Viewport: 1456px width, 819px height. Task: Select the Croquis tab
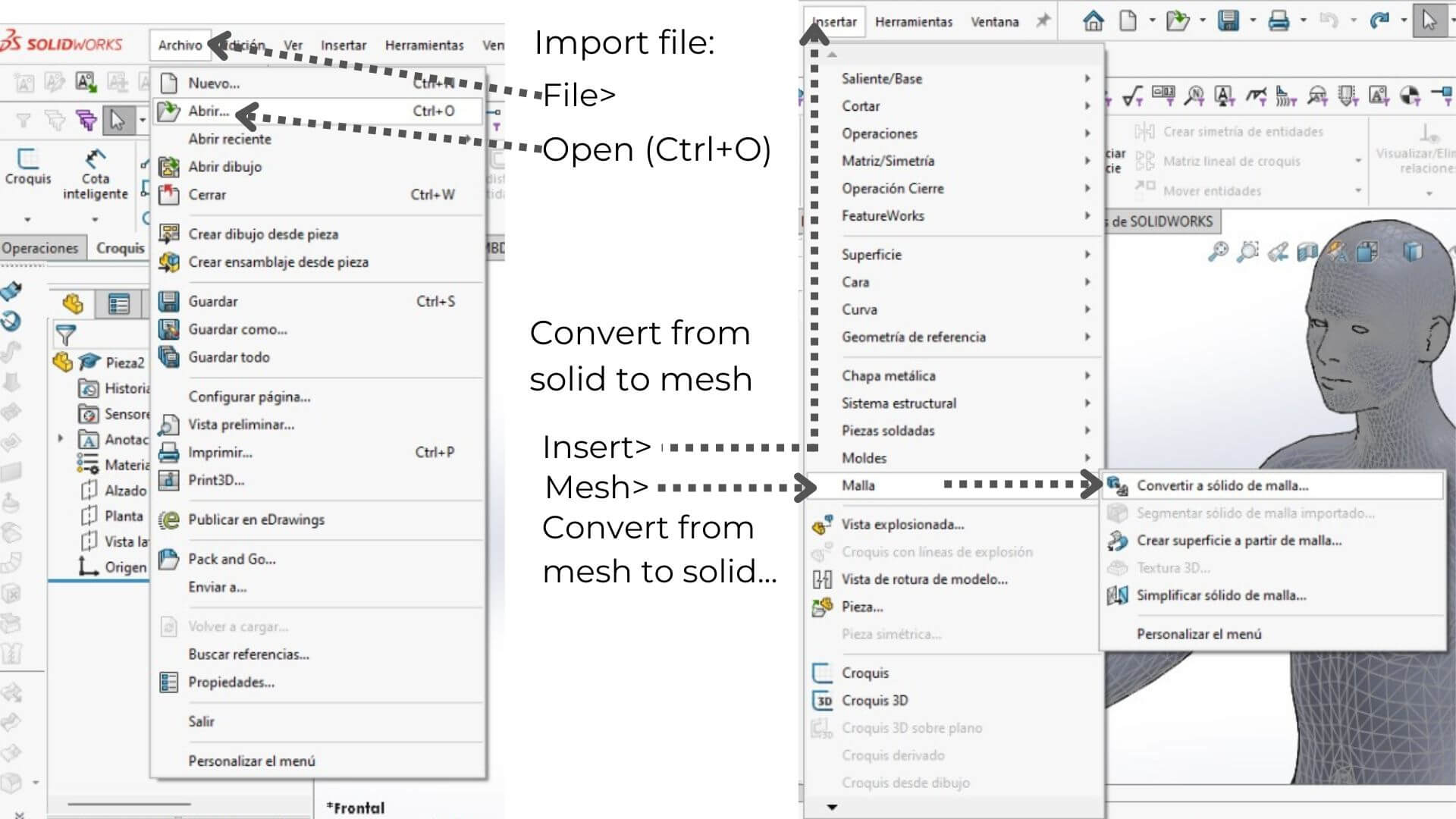pyautogui.click(x=120, y=248)
